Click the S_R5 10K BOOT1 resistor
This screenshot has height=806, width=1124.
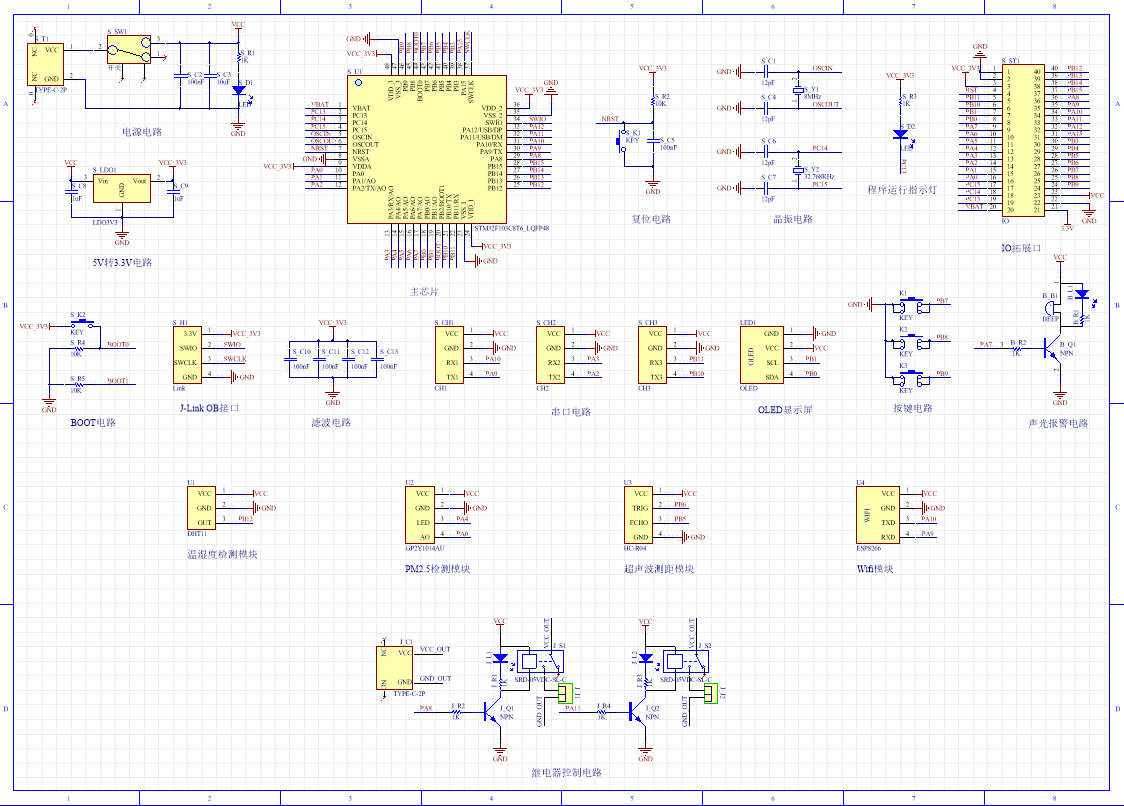coord(77,385)
